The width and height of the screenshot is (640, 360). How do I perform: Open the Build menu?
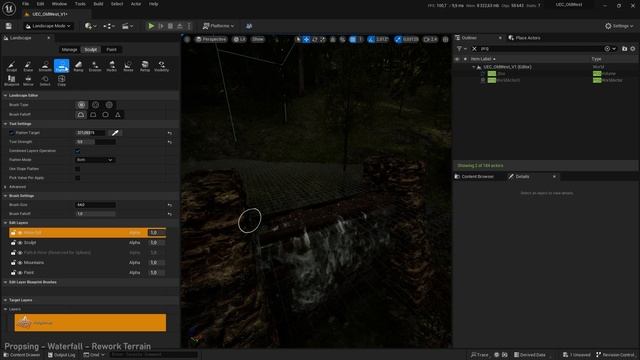tap(98, 4)
